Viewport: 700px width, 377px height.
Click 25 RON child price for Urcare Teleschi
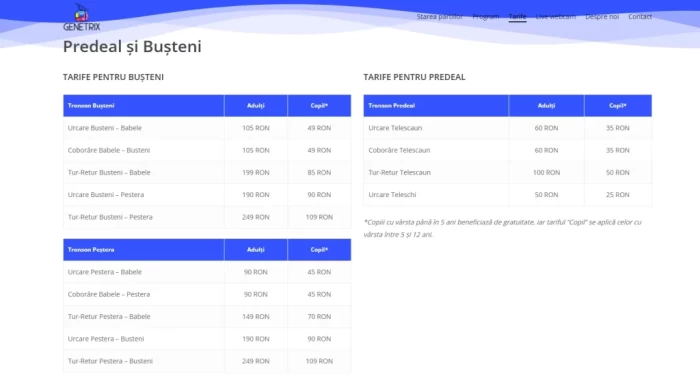pos(618,195)
